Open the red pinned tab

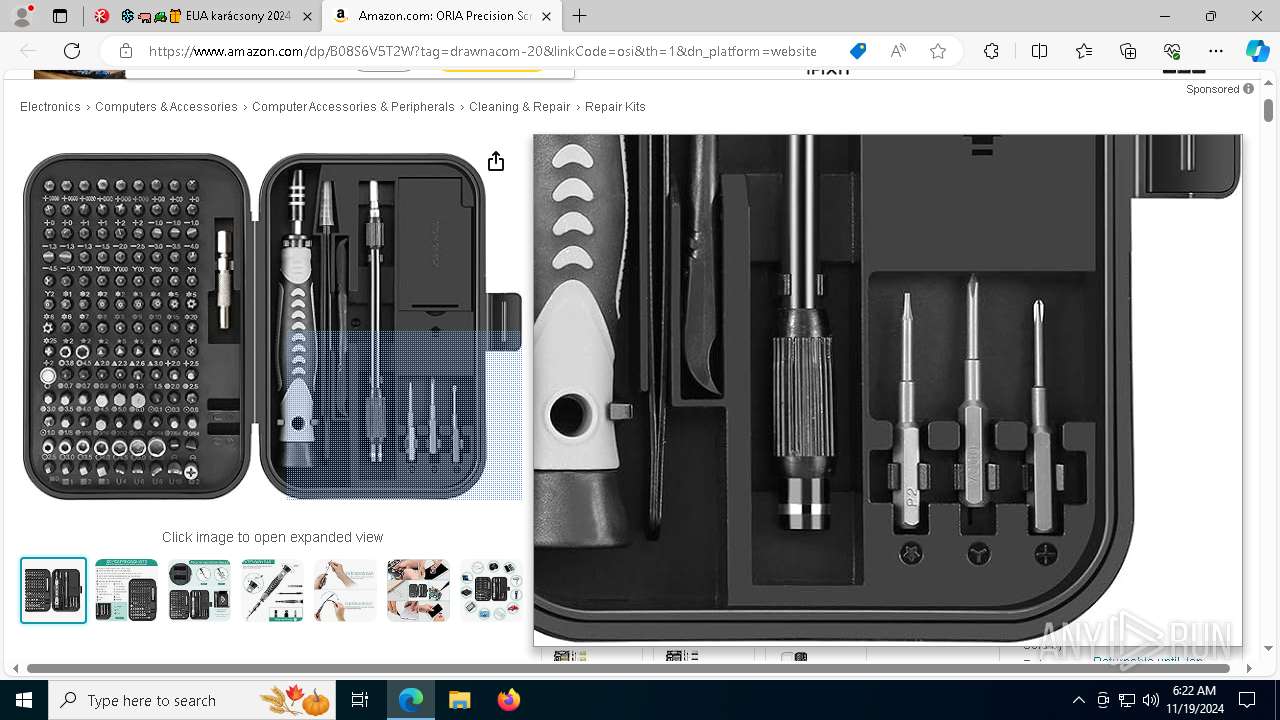tap(100, 16)
